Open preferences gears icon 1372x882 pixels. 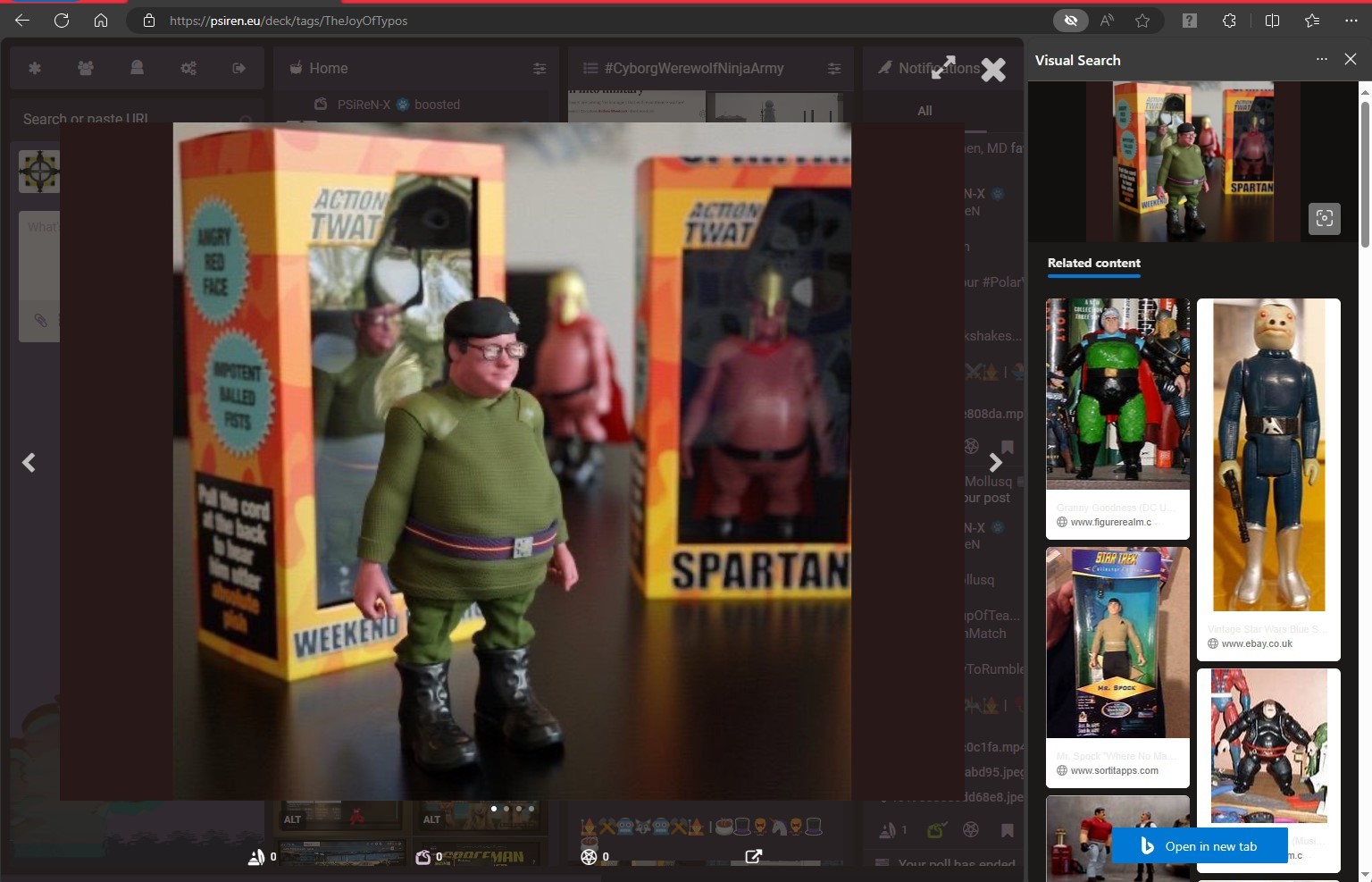(188, 68)
